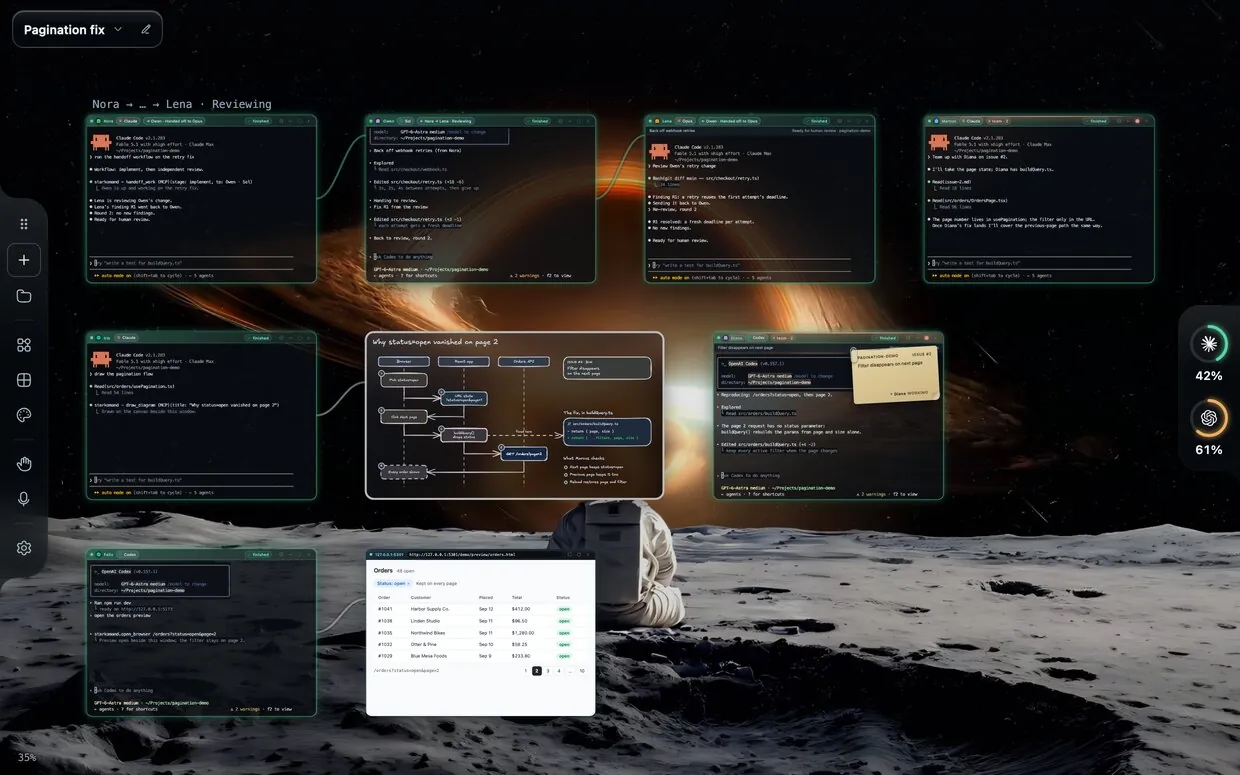Open the folder icon in the left sidebar
Image resolution: width=1240 pixels, height=775 pixels.
click(24, 296)
